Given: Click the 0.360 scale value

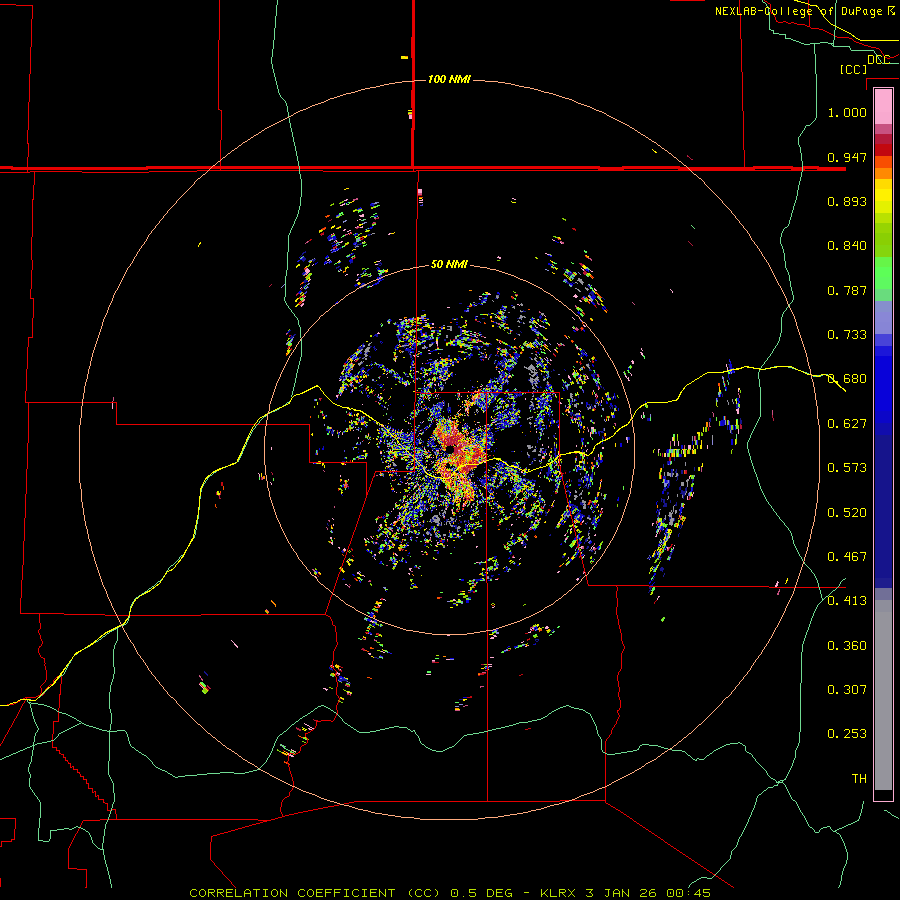Looking at the screenshot, I should pos(847,646).
